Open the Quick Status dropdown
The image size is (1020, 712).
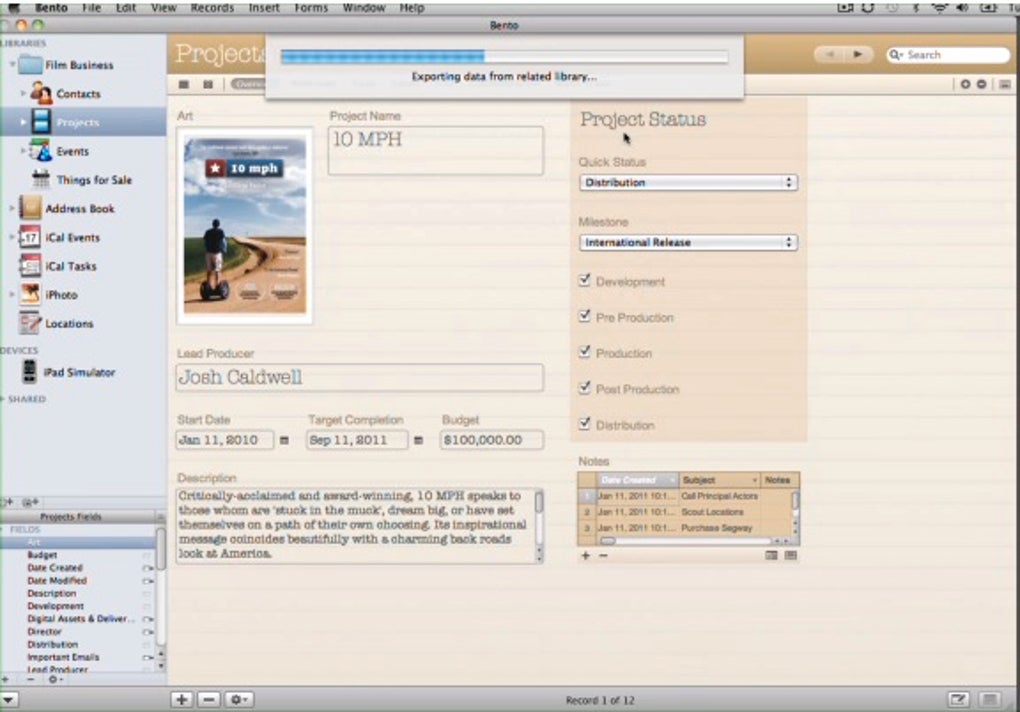(688, 183)
